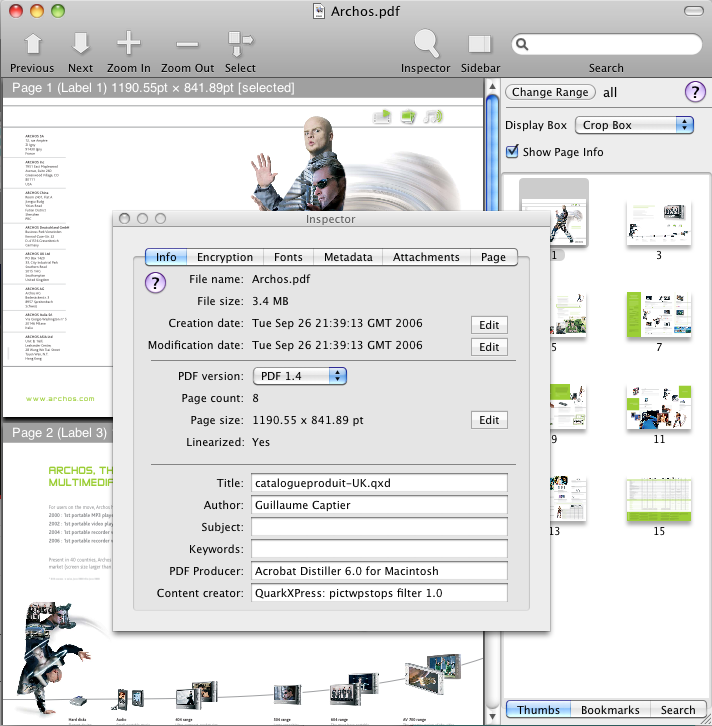The width and height of the screenshot is (712, 726).
Task: Switch to the Encryption tab
Action: click(225, 257)
